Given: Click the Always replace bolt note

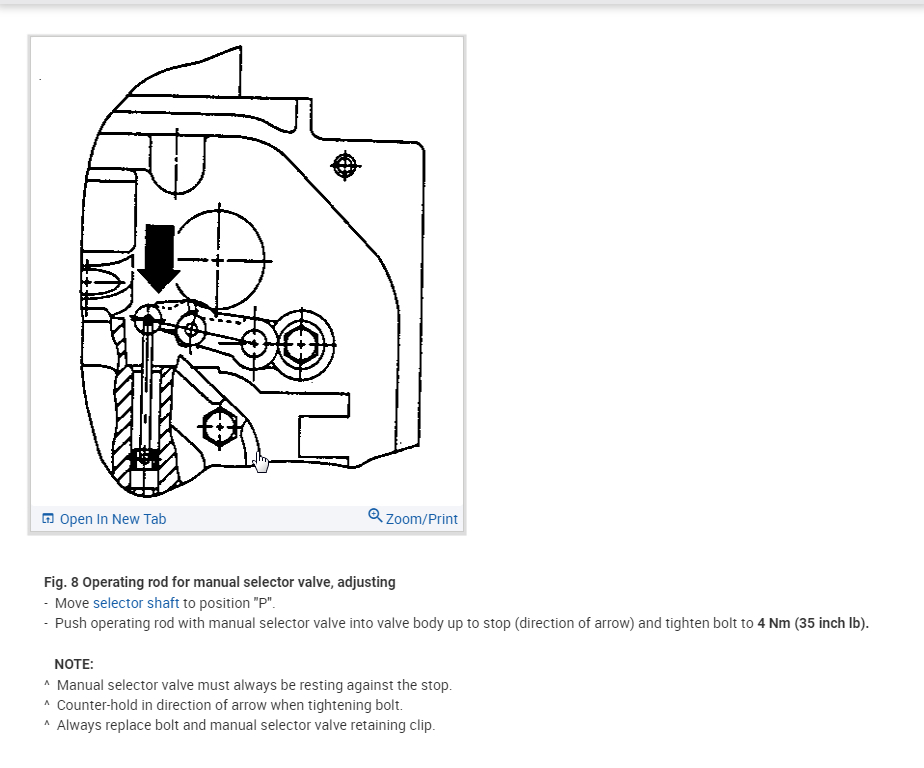Looking at the screenshot, I should tap(246, 725).
